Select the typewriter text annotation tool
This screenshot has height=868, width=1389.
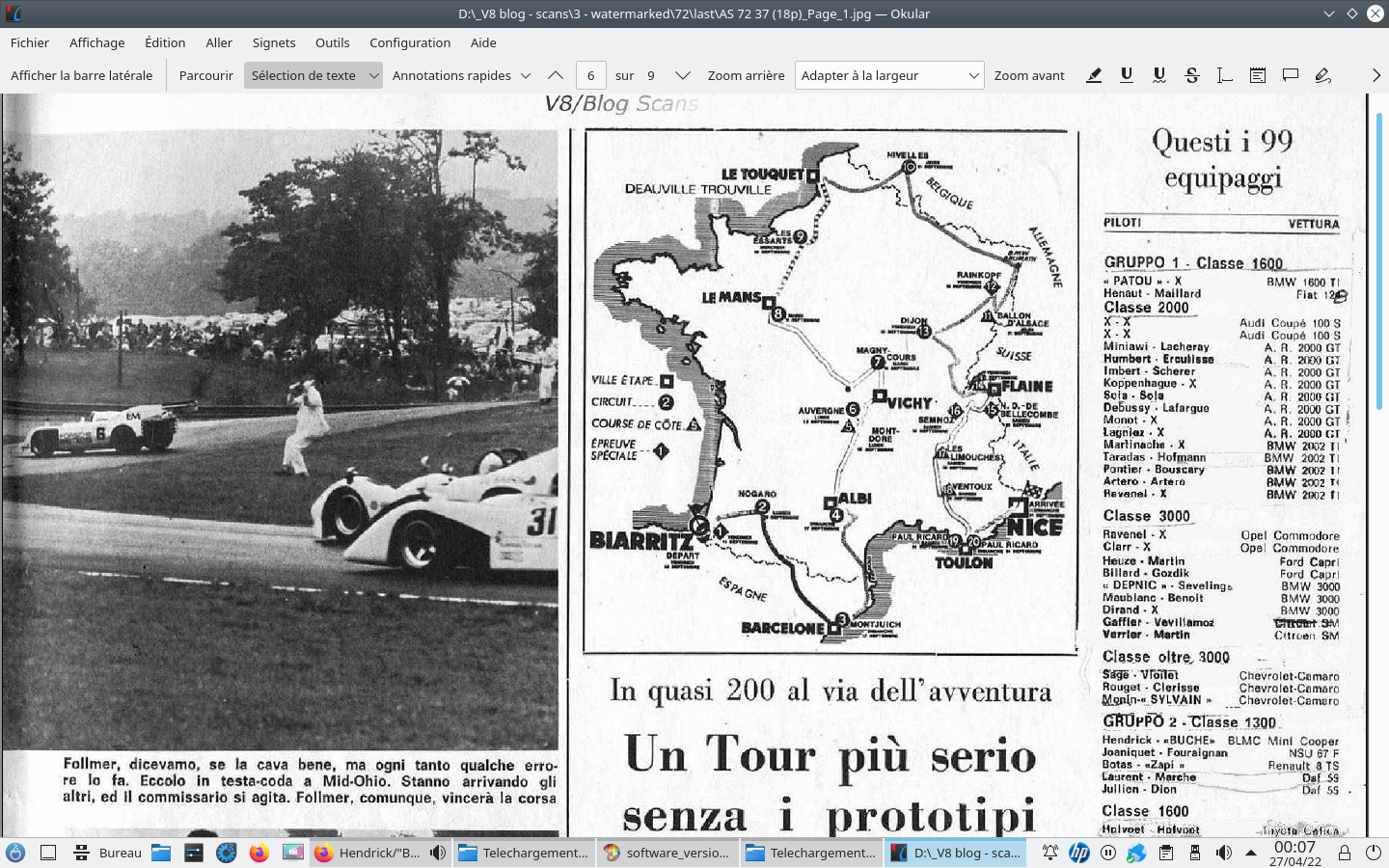click(x=1225, y=75)
